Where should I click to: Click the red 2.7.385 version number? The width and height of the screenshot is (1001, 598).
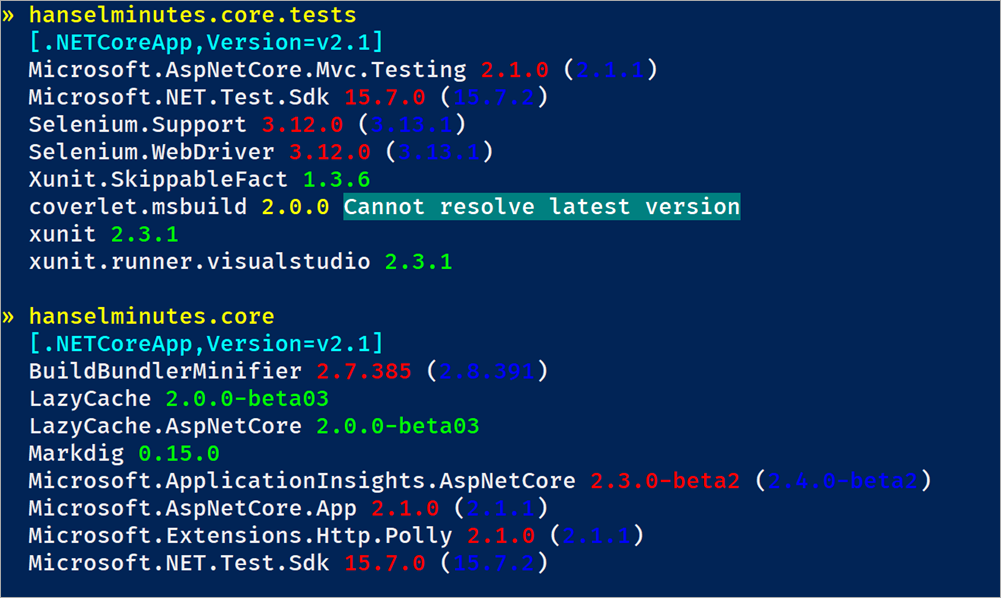point(363,371)
